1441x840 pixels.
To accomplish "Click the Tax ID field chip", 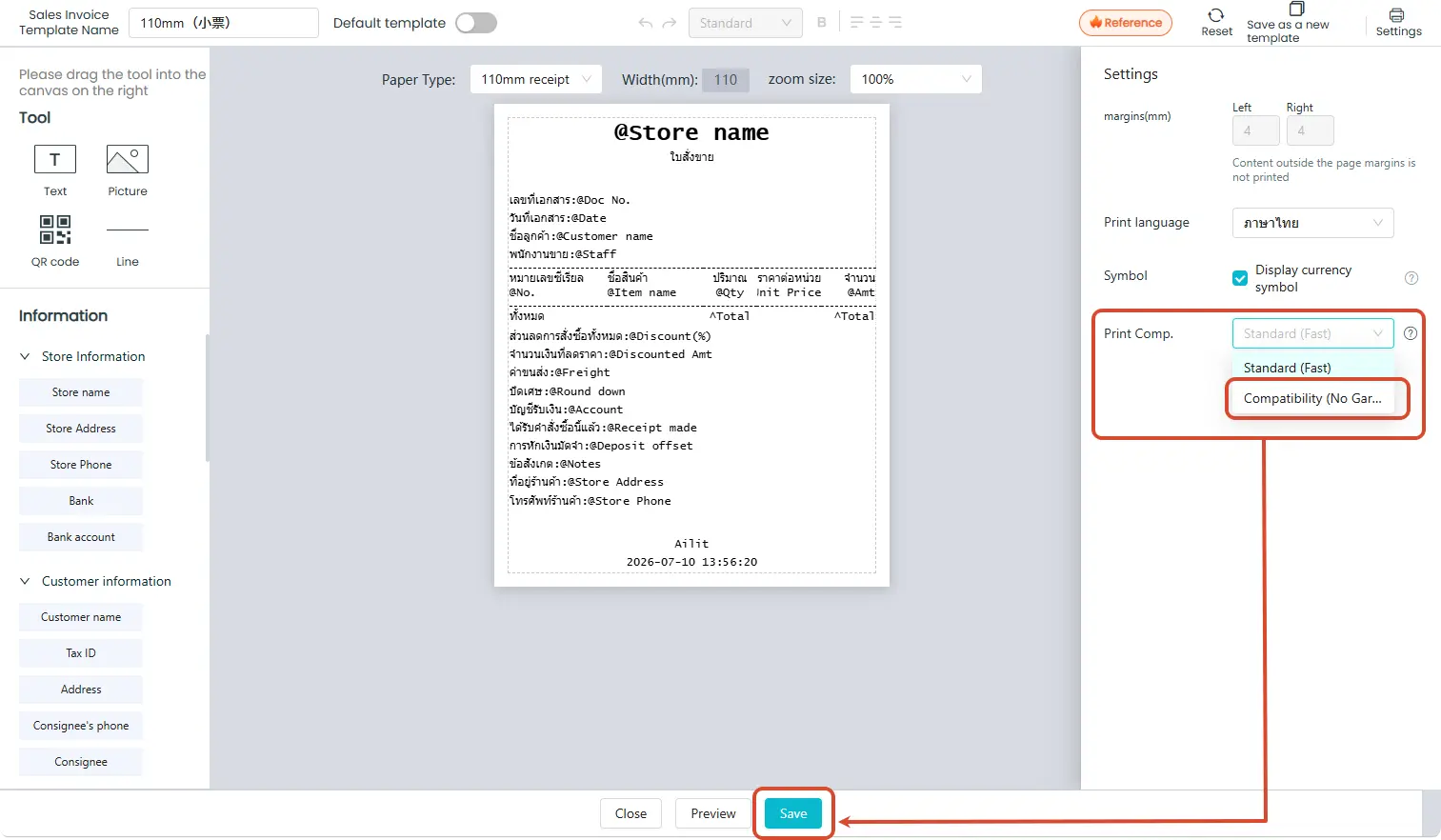I will coord(81,653).
